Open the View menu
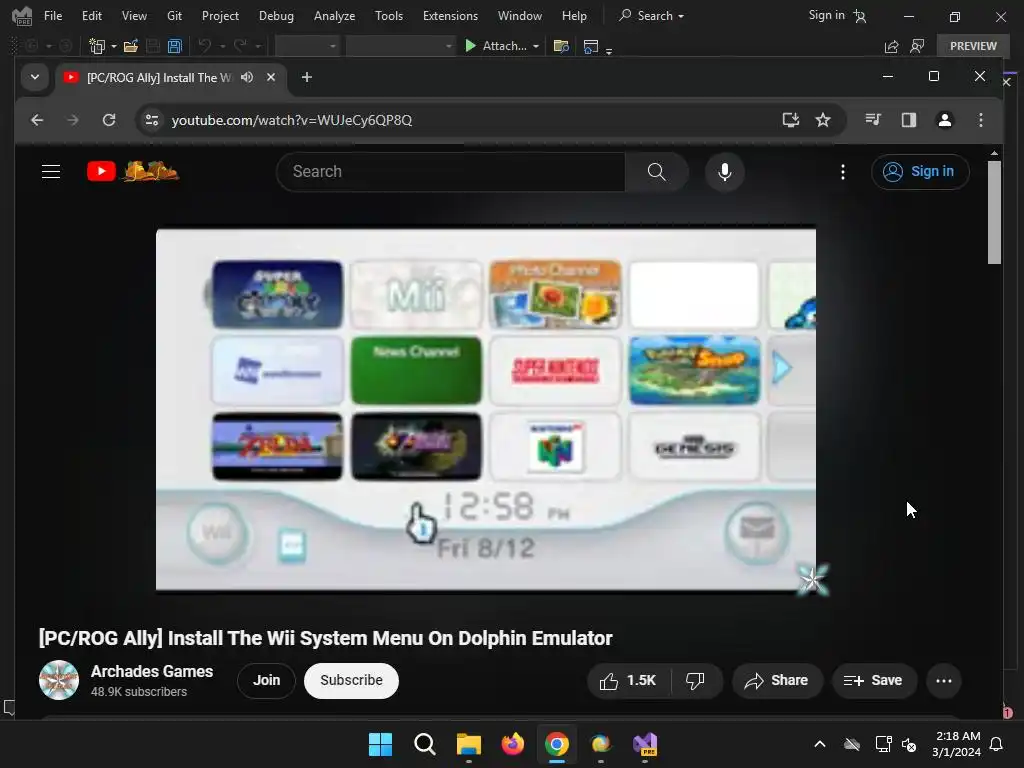This screenshot has width=1024, height=768. pos(134,16)
